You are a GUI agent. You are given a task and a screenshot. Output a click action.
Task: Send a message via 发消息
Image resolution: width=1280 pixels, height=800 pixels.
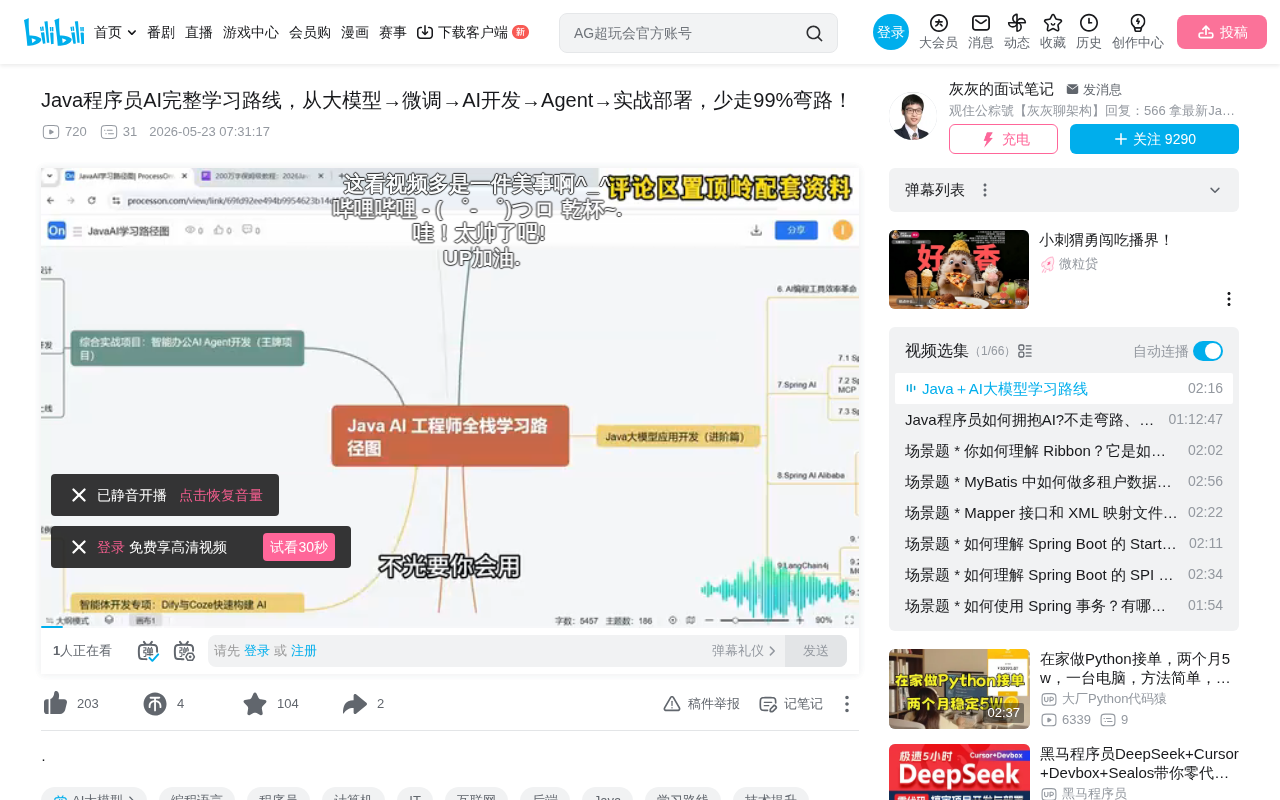point(1094,89)
